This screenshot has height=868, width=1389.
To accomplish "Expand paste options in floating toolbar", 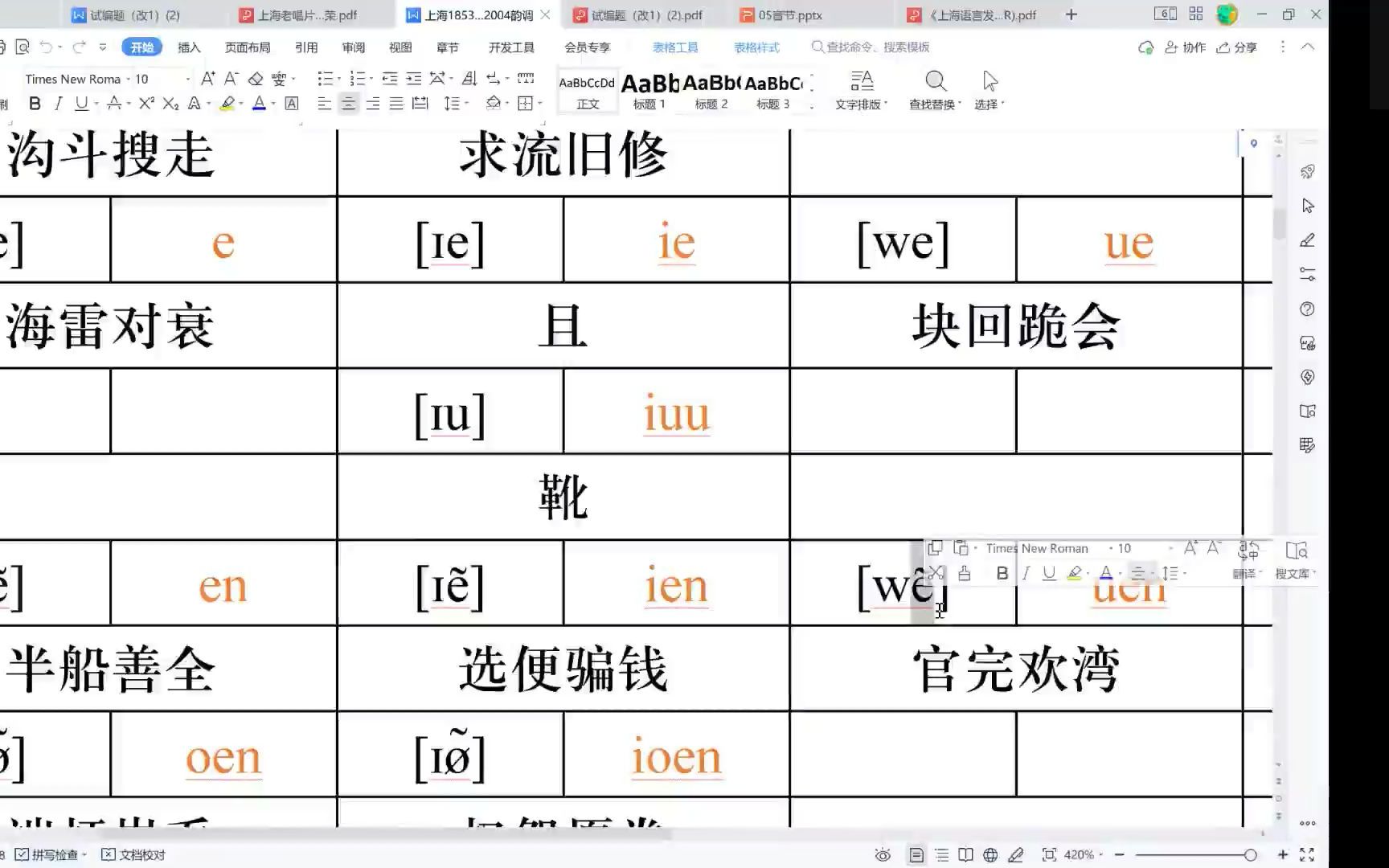I will click(x=975, y=548).
